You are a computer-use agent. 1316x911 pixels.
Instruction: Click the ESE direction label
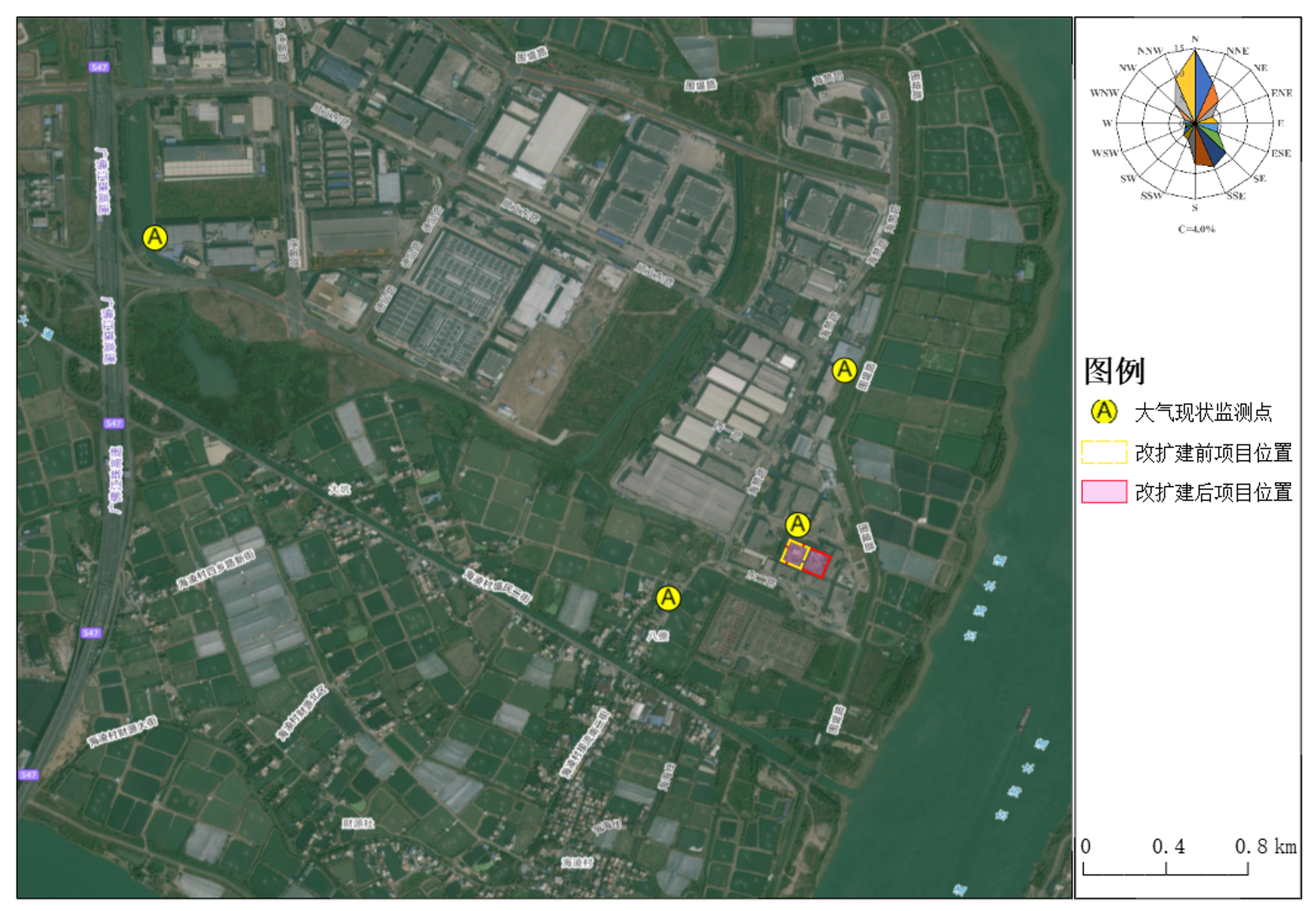point(1281,153)
